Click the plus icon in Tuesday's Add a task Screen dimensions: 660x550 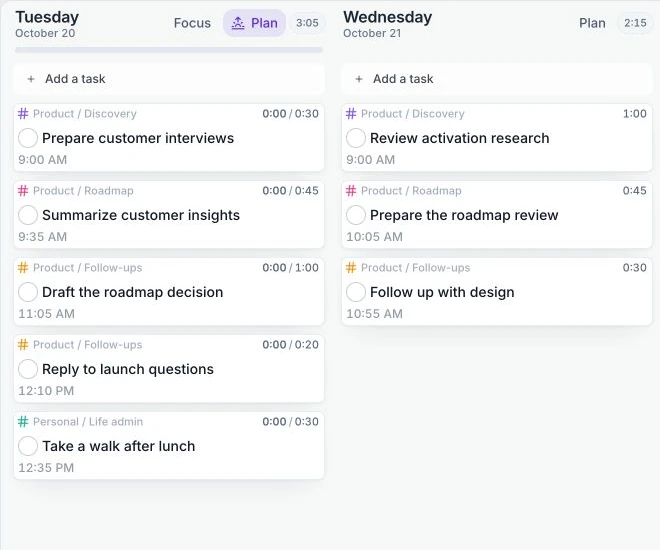(31, 79)
